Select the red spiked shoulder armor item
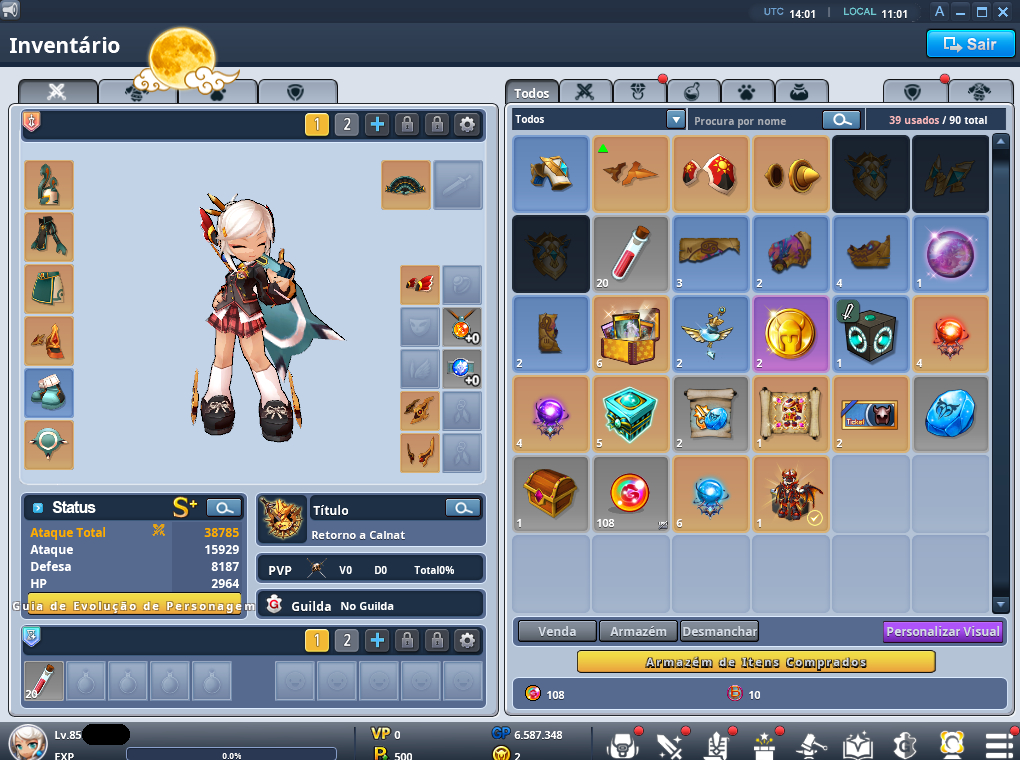Viewport: 1020px width, 760px height. (710, 174)
